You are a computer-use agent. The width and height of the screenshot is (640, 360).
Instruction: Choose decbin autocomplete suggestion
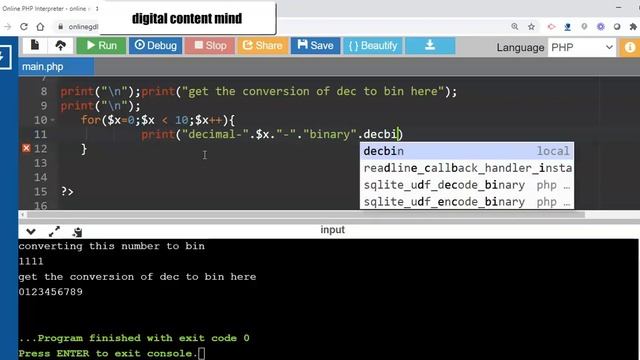coord(467,151)
